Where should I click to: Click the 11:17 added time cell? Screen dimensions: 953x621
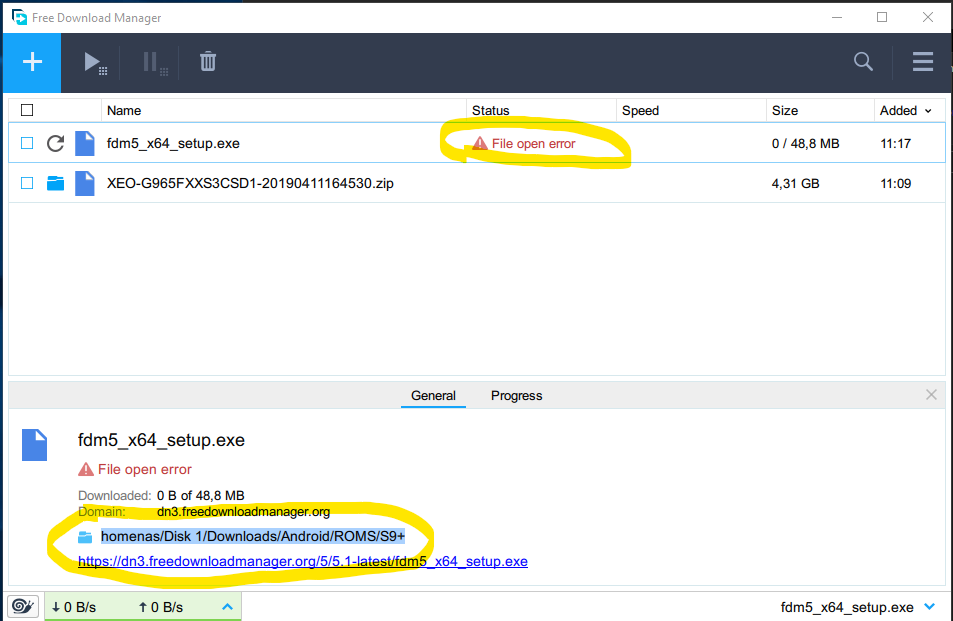click(895, 143)
